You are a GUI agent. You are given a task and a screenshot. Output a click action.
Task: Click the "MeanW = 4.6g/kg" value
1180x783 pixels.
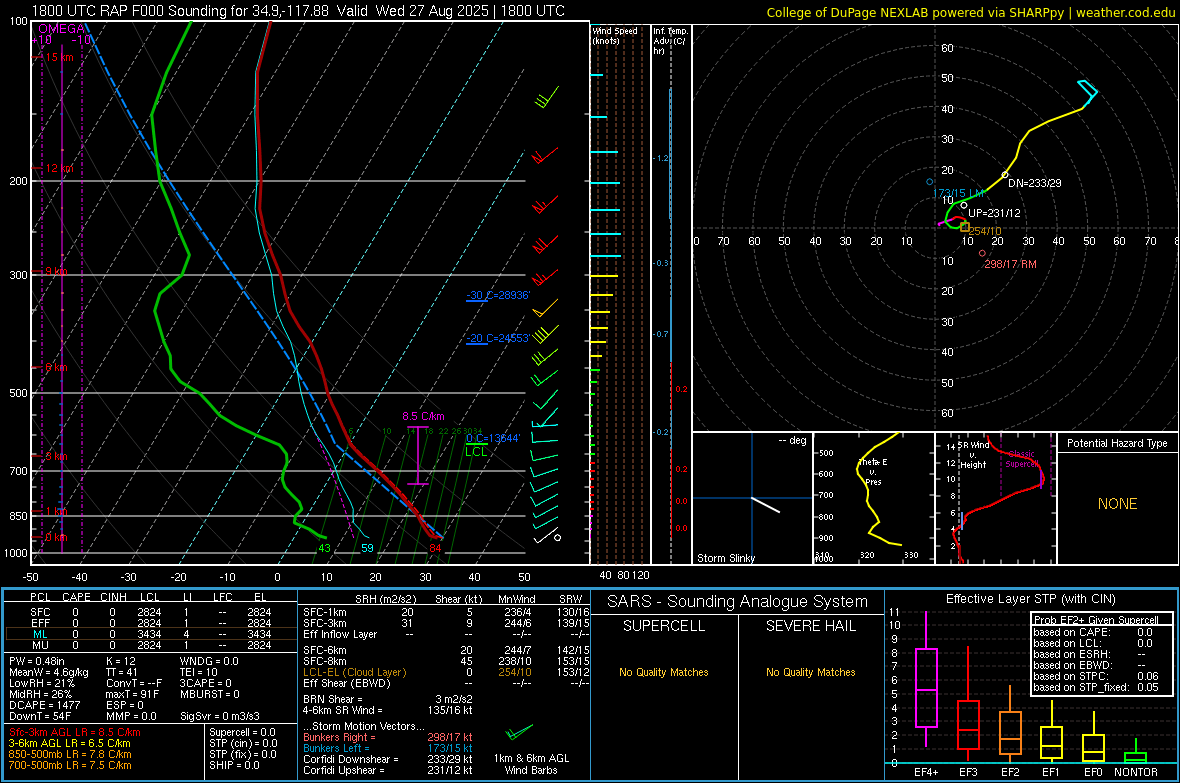(x=49, y=672)
